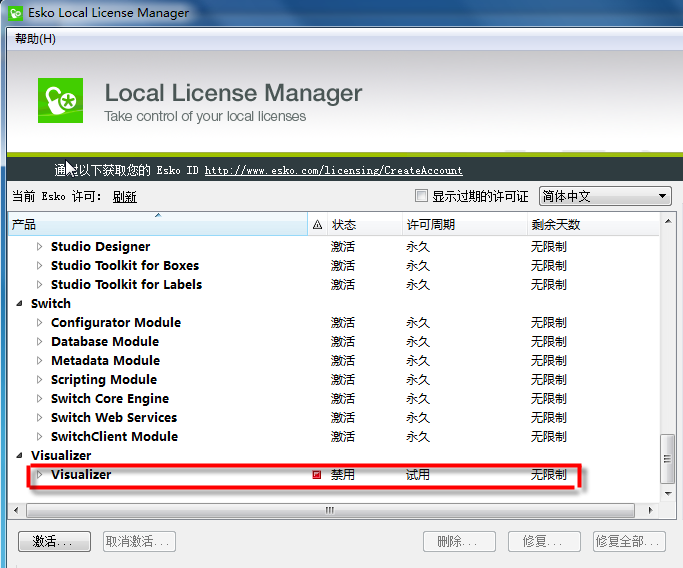Image resolution: width=683 pixels, height=568 pixels.
Task: Open the 简体中文 language dropdown
Action: 605,196
